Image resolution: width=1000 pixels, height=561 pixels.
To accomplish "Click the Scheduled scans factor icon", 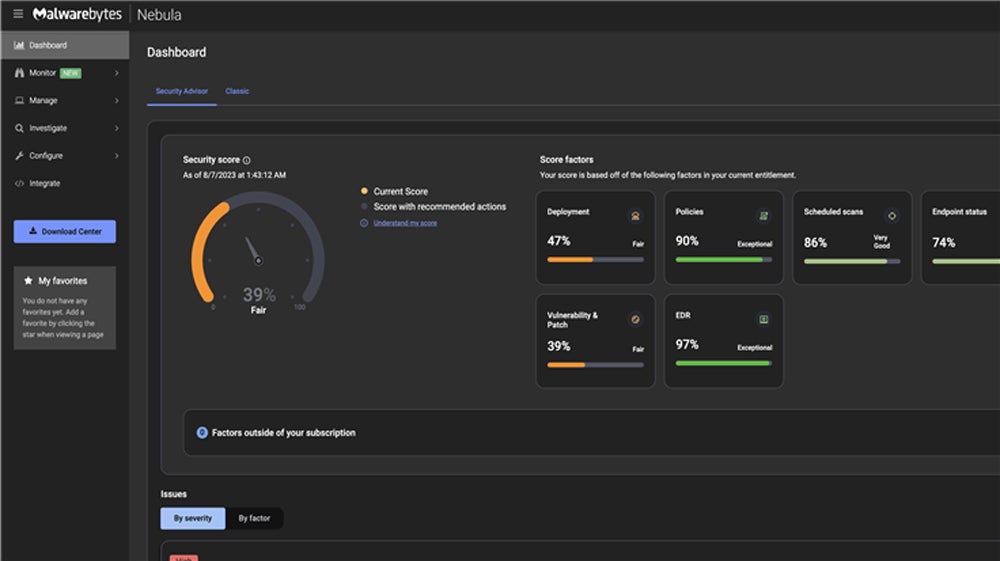I will [892, 216].
